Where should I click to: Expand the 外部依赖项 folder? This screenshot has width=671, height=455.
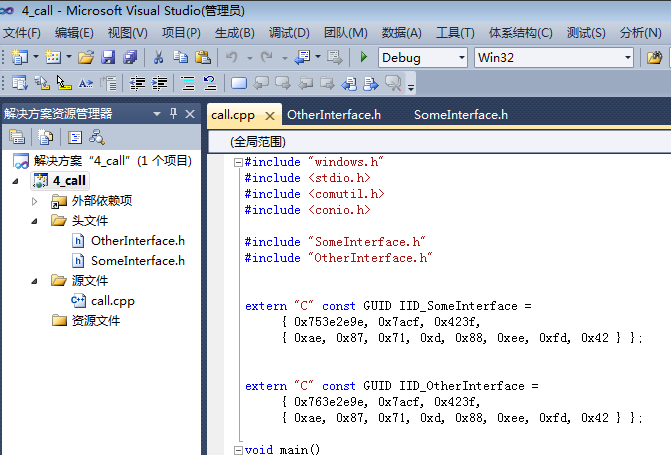(35, 201)
